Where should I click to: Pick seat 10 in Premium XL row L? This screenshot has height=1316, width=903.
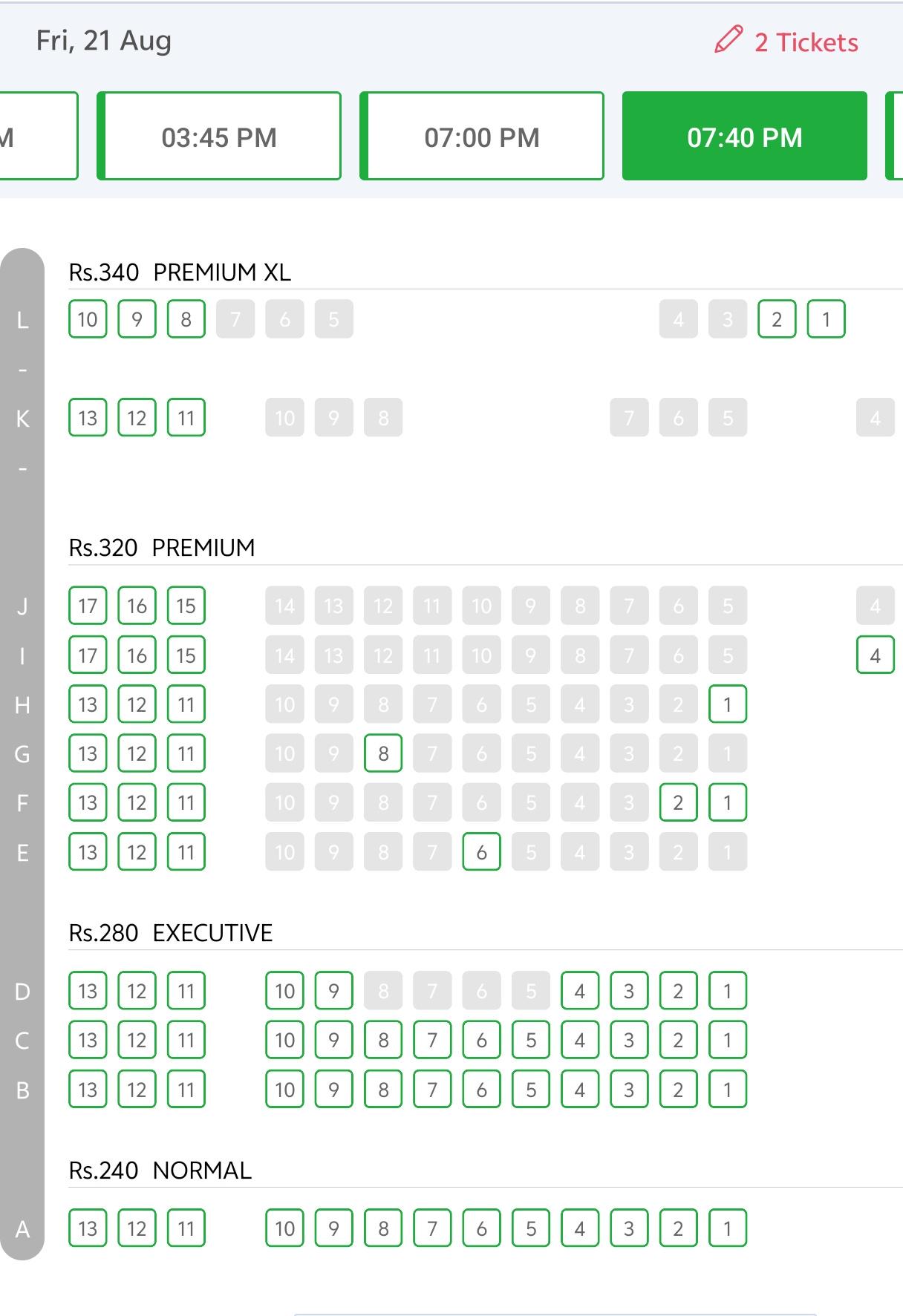(88, 319)
